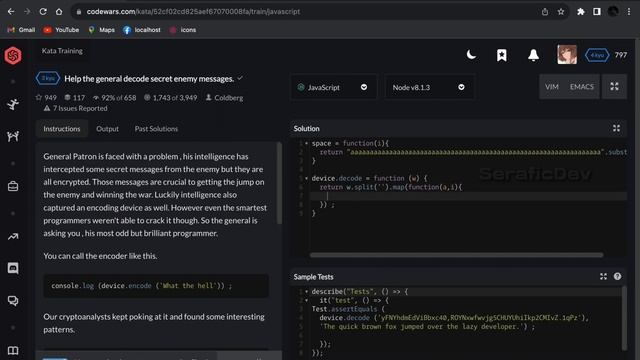Click the Sample Tests vertical scrollbar
Screen dimensions: 640x360
pyautogui.click(x=624, y=318)
